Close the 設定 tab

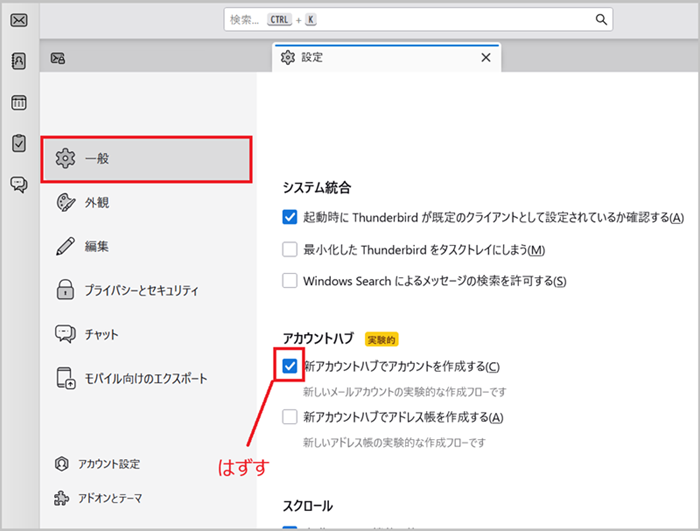click(485, 58)
